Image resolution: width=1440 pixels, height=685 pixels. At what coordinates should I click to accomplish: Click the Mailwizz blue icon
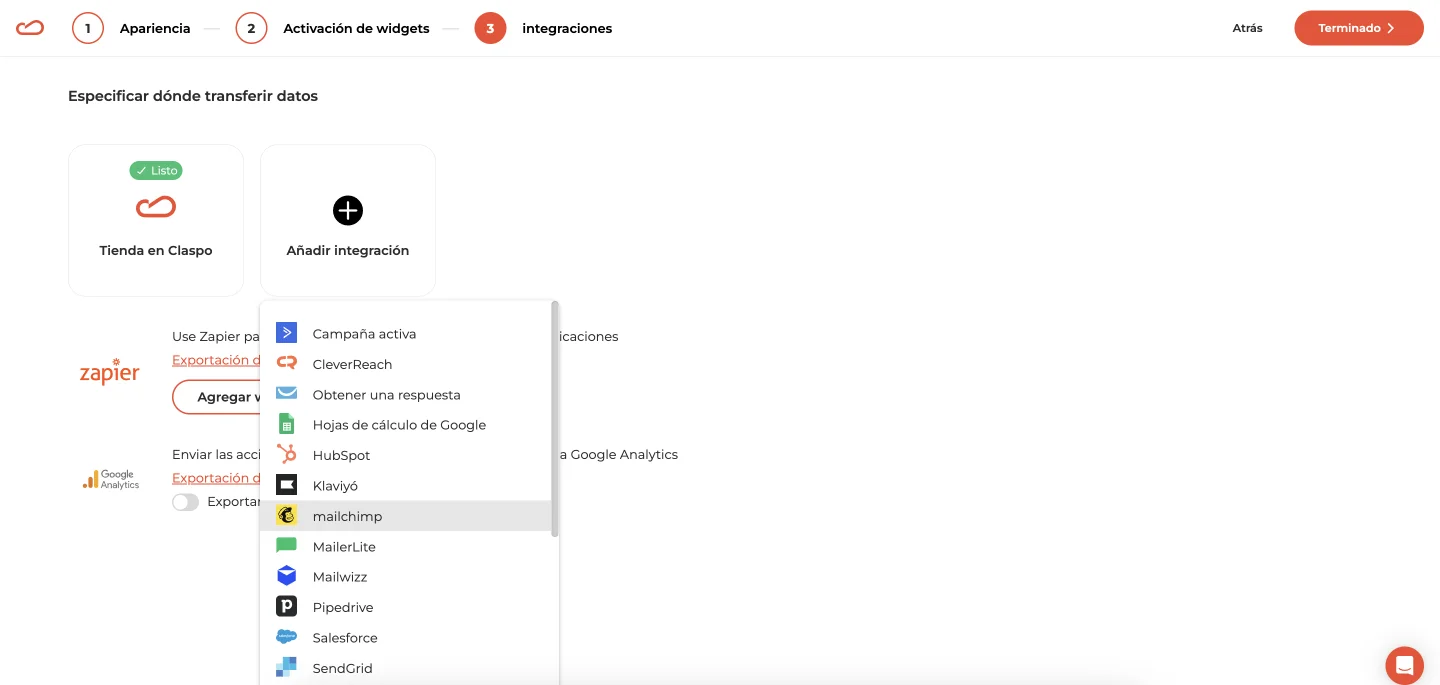286,576
